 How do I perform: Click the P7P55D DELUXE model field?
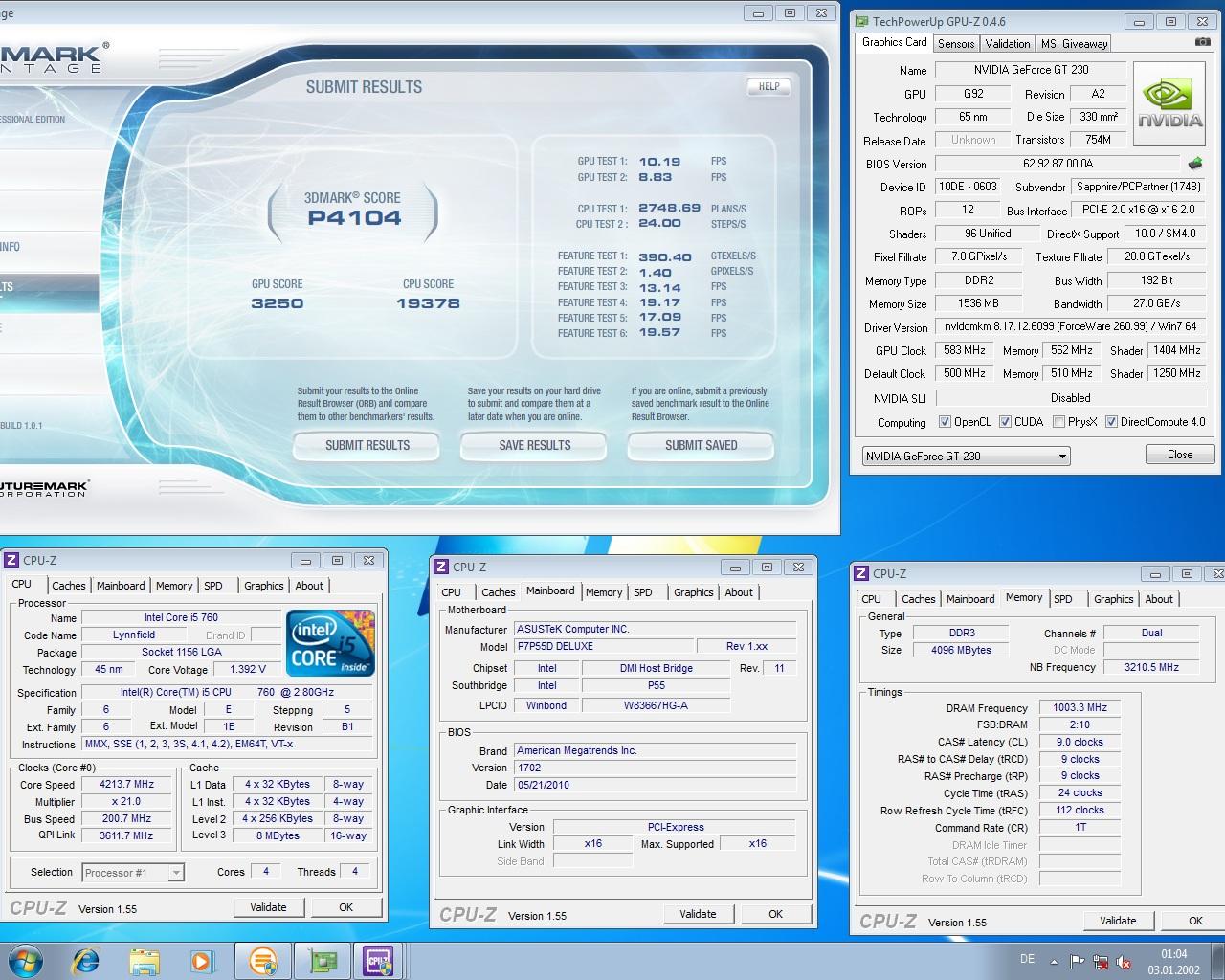(x=605, y=646)
